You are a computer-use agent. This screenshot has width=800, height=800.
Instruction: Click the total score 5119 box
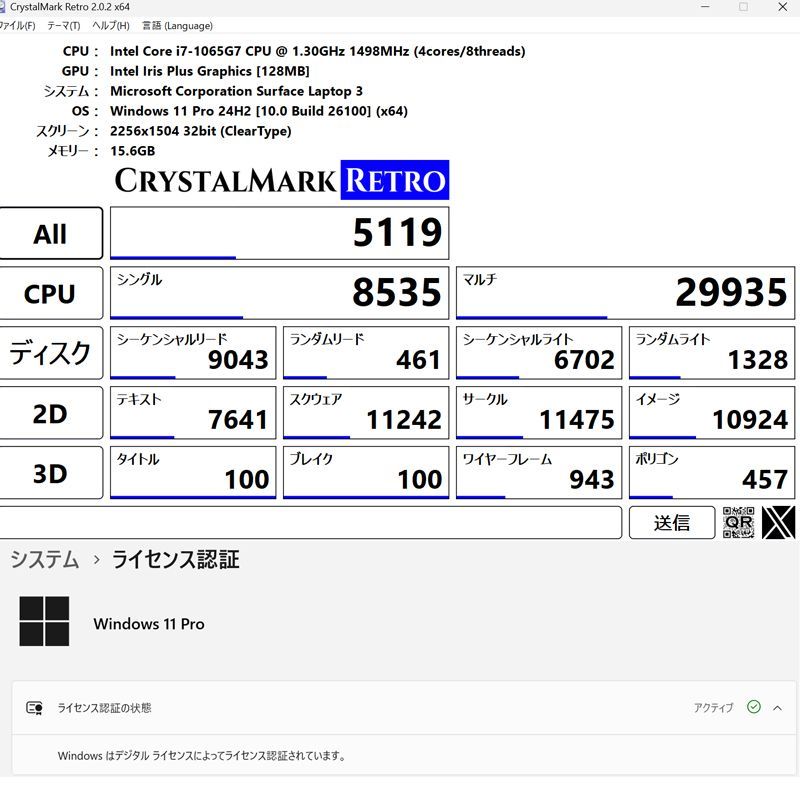280,233
